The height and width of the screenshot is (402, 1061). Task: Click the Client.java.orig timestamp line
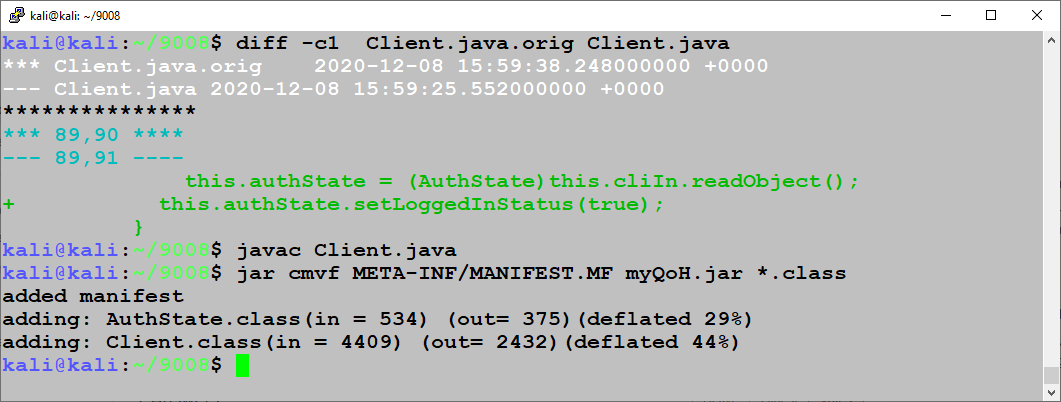386,66
